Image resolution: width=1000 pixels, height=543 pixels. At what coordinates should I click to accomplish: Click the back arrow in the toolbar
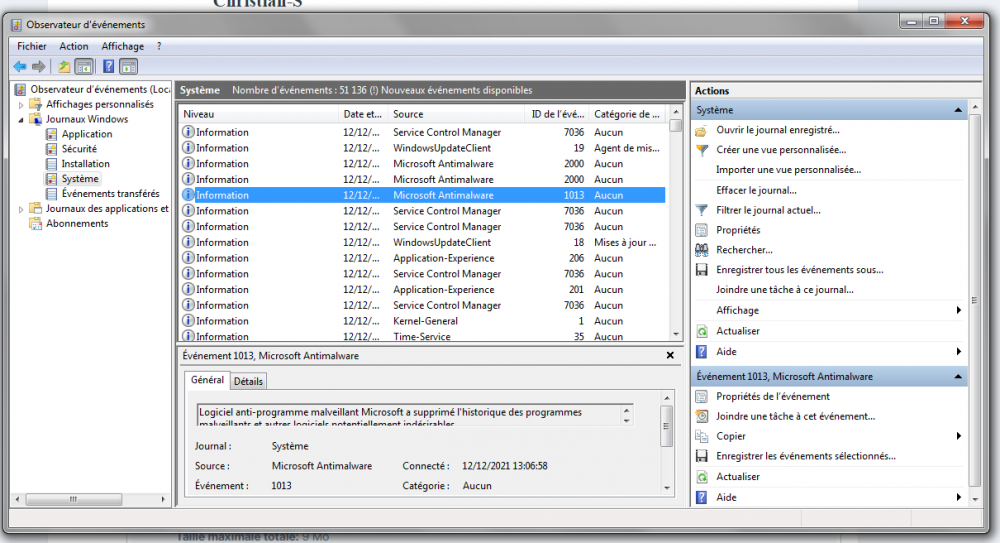[x=19, y=67]
